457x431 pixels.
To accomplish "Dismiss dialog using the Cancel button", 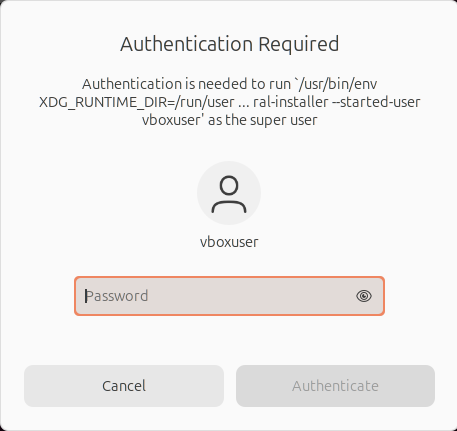I will 124,386.
